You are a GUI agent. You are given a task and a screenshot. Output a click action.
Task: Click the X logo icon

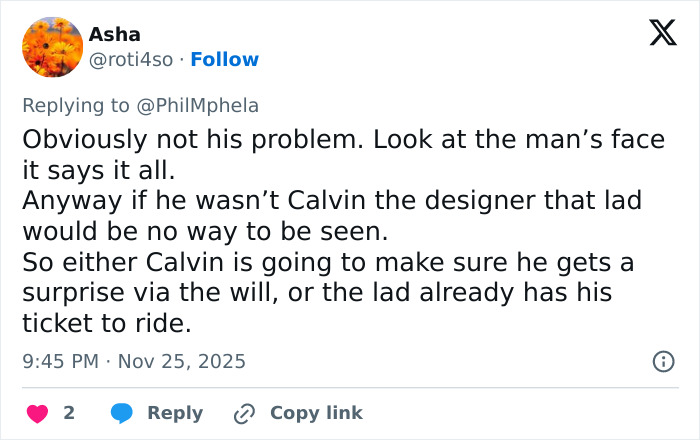click(656, 34)
